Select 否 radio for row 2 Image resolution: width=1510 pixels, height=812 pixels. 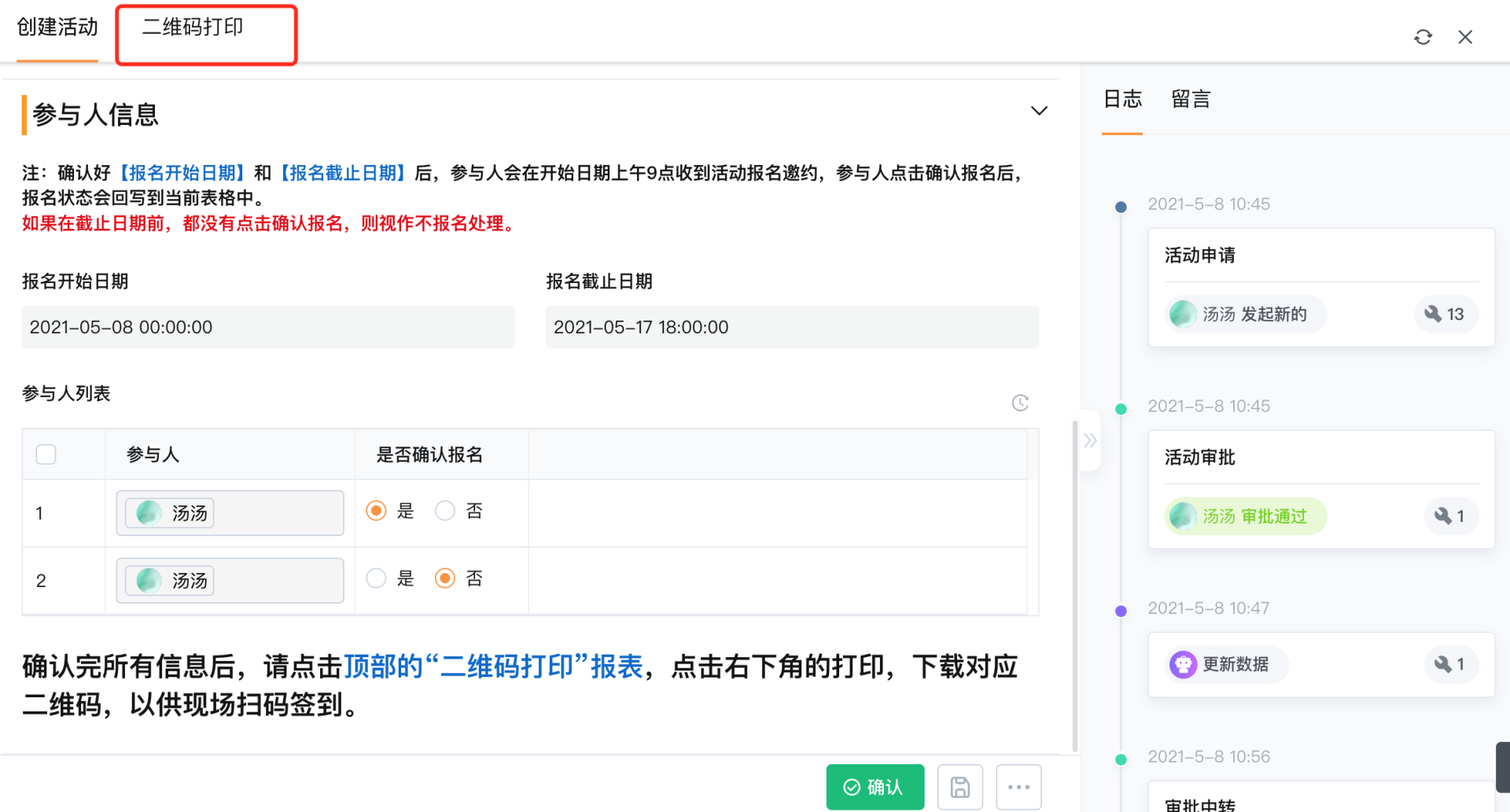tap(445, 579)
